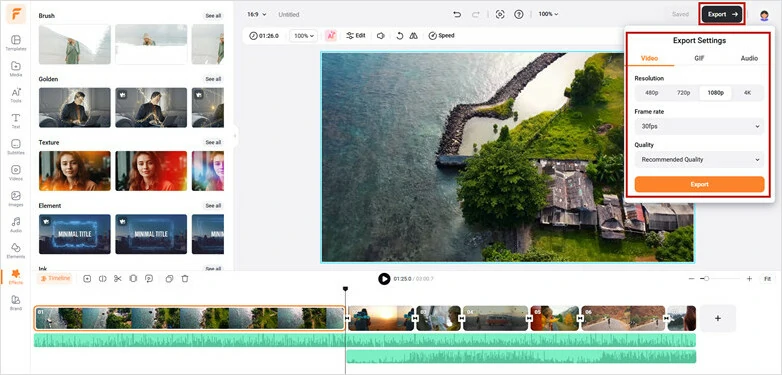This screenshot has height=375, width=782.
Task: Click the rotate icon in clip toolbar
Action: 399,36
